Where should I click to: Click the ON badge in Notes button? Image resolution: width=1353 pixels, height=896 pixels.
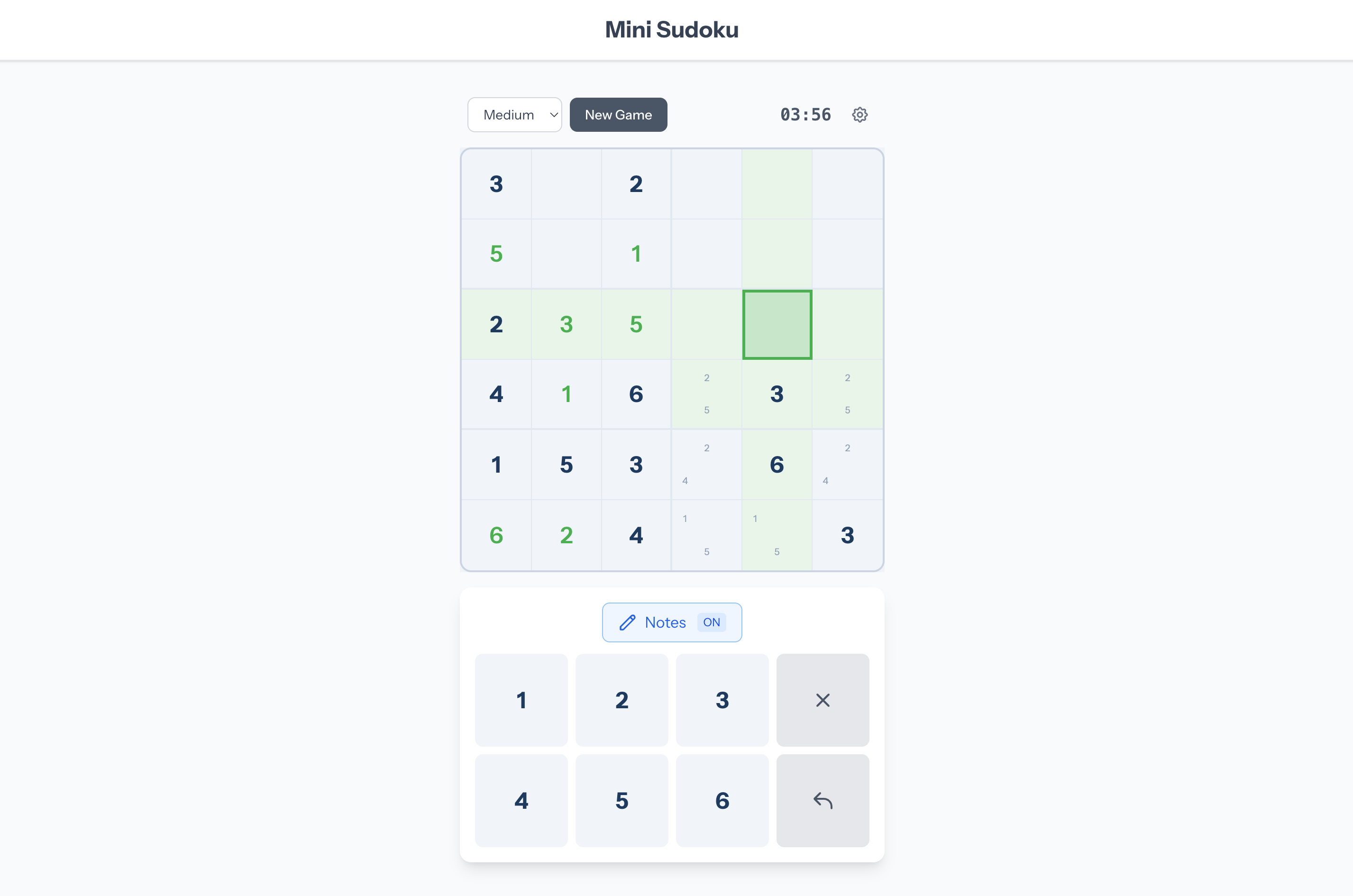[x=712, y=622]
